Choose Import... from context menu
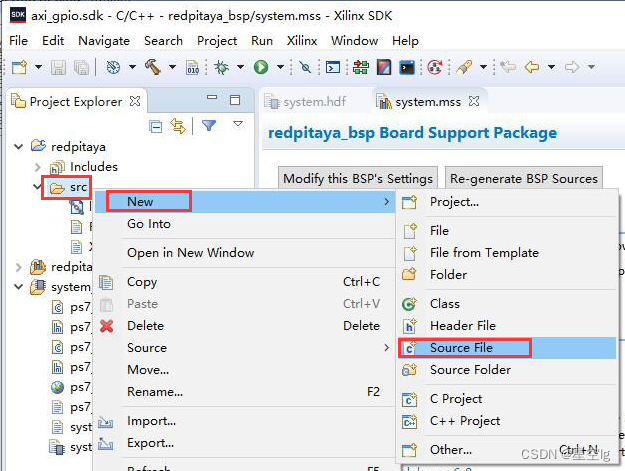 point(245,421)
